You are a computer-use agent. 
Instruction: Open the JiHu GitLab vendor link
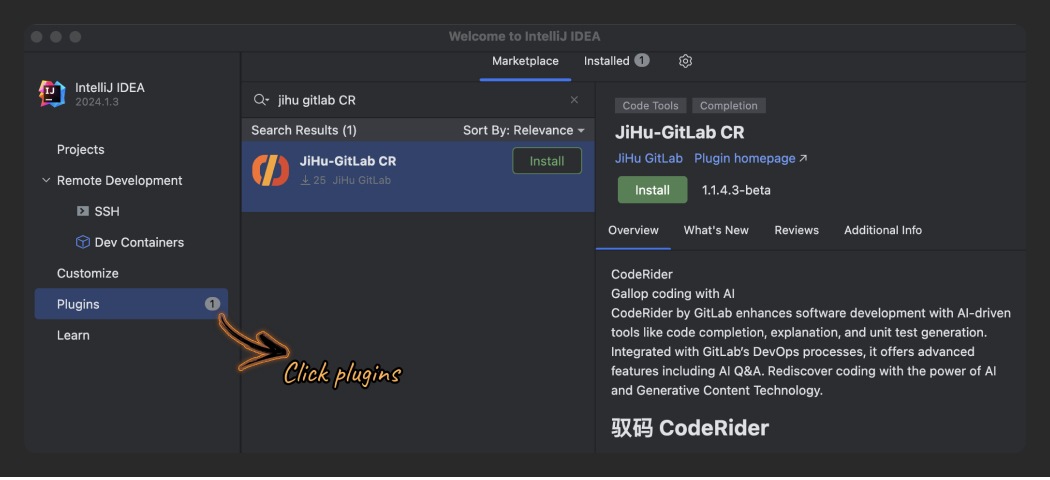pyautogui.click(x=648, y=158)
